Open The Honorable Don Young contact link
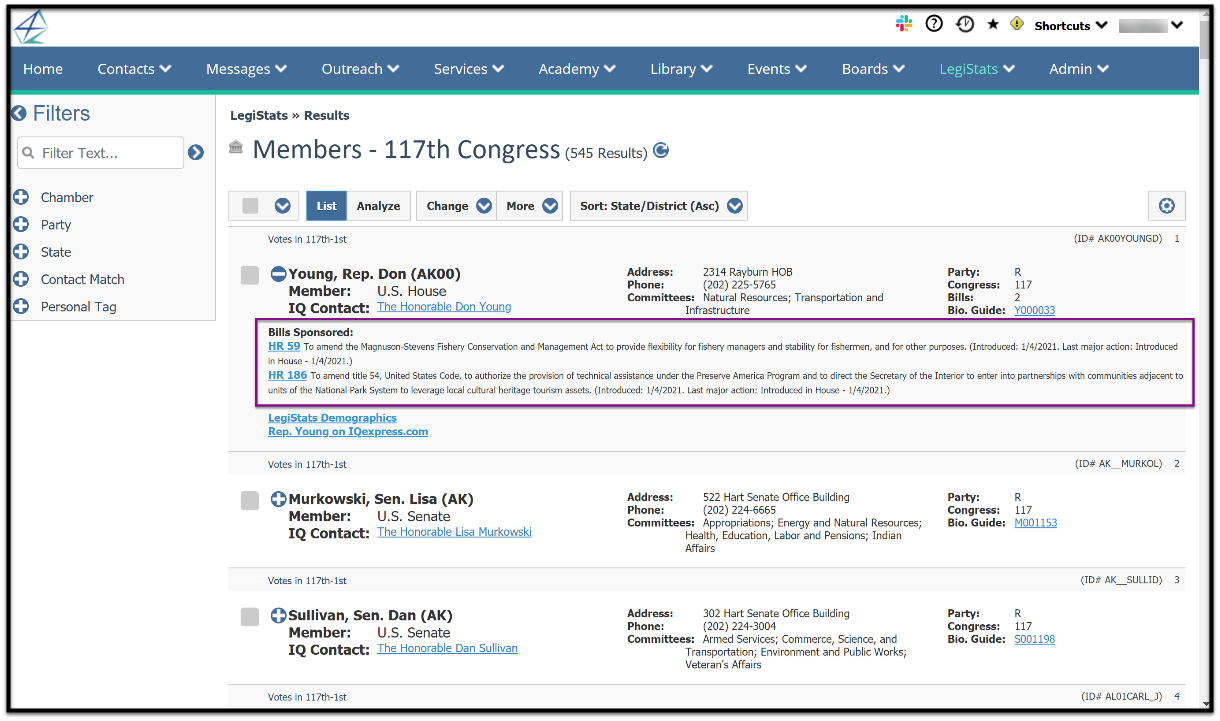1220x721 pixels. (444, 307)
